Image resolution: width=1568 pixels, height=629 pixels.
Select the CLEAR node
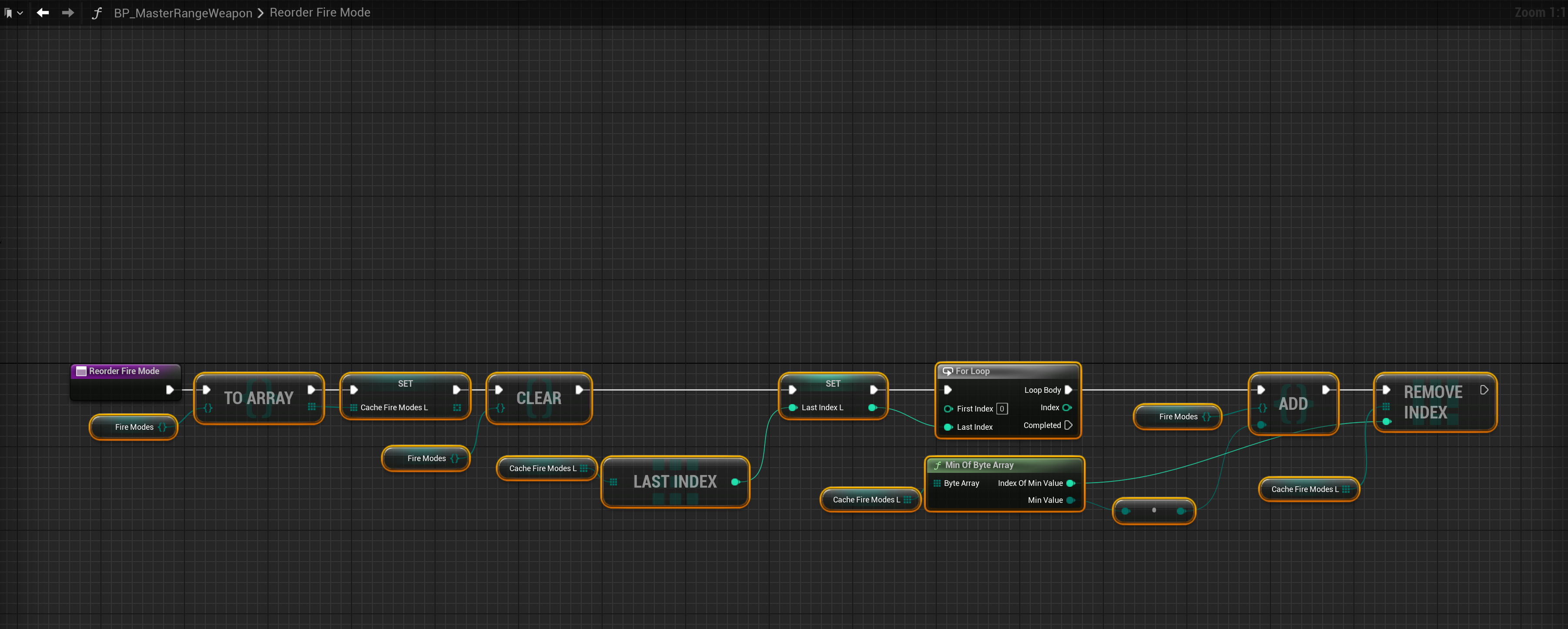tap(539, 398)
